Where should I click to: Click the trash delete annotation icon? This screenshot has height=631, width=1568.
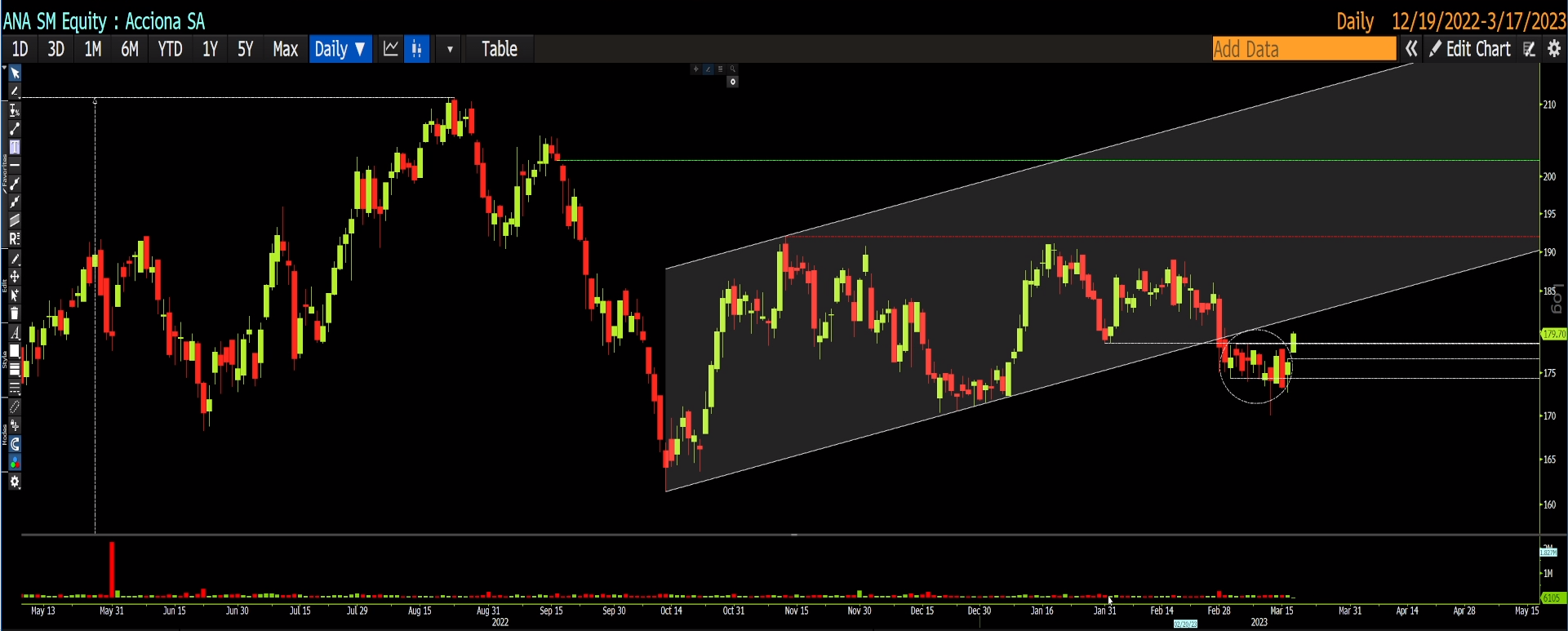pos(15,313)
